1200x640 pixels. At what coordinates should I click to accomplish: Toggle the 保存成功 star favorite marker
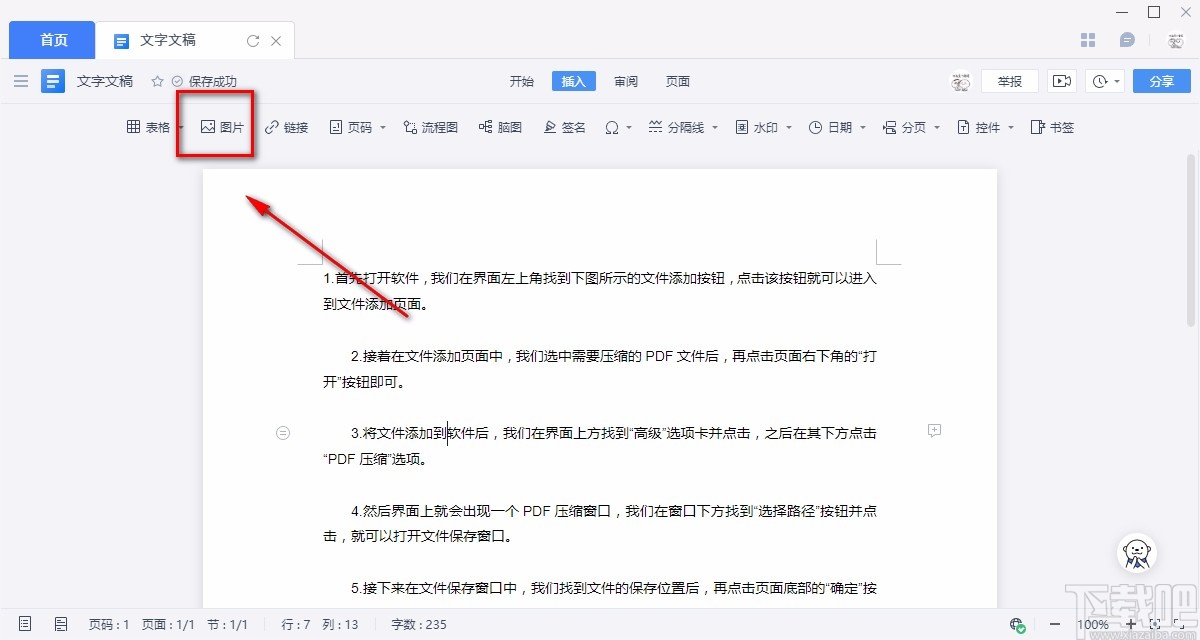[x=157, y=81]
